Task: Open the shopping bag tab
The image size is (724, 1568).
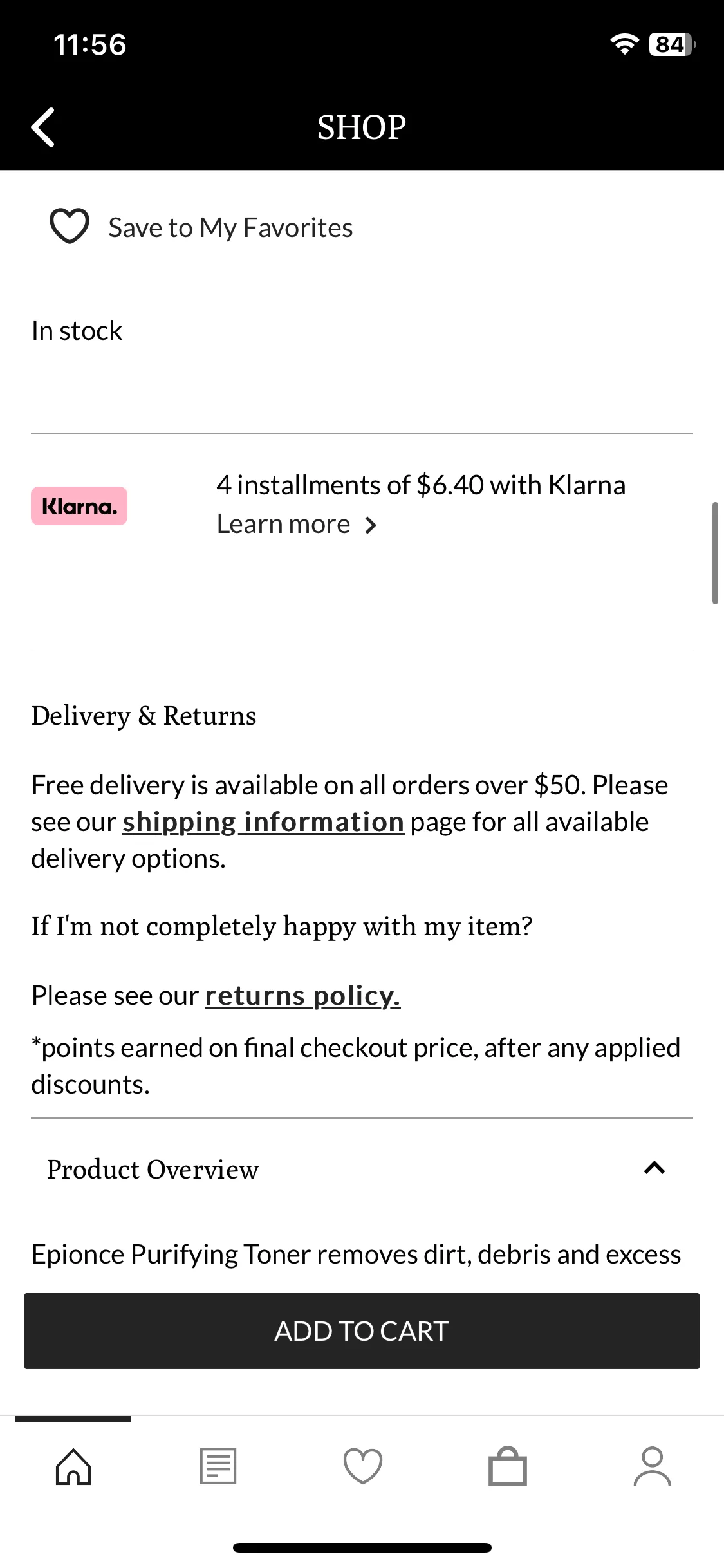Action: pyautogui.click(x=508, y=1467)
